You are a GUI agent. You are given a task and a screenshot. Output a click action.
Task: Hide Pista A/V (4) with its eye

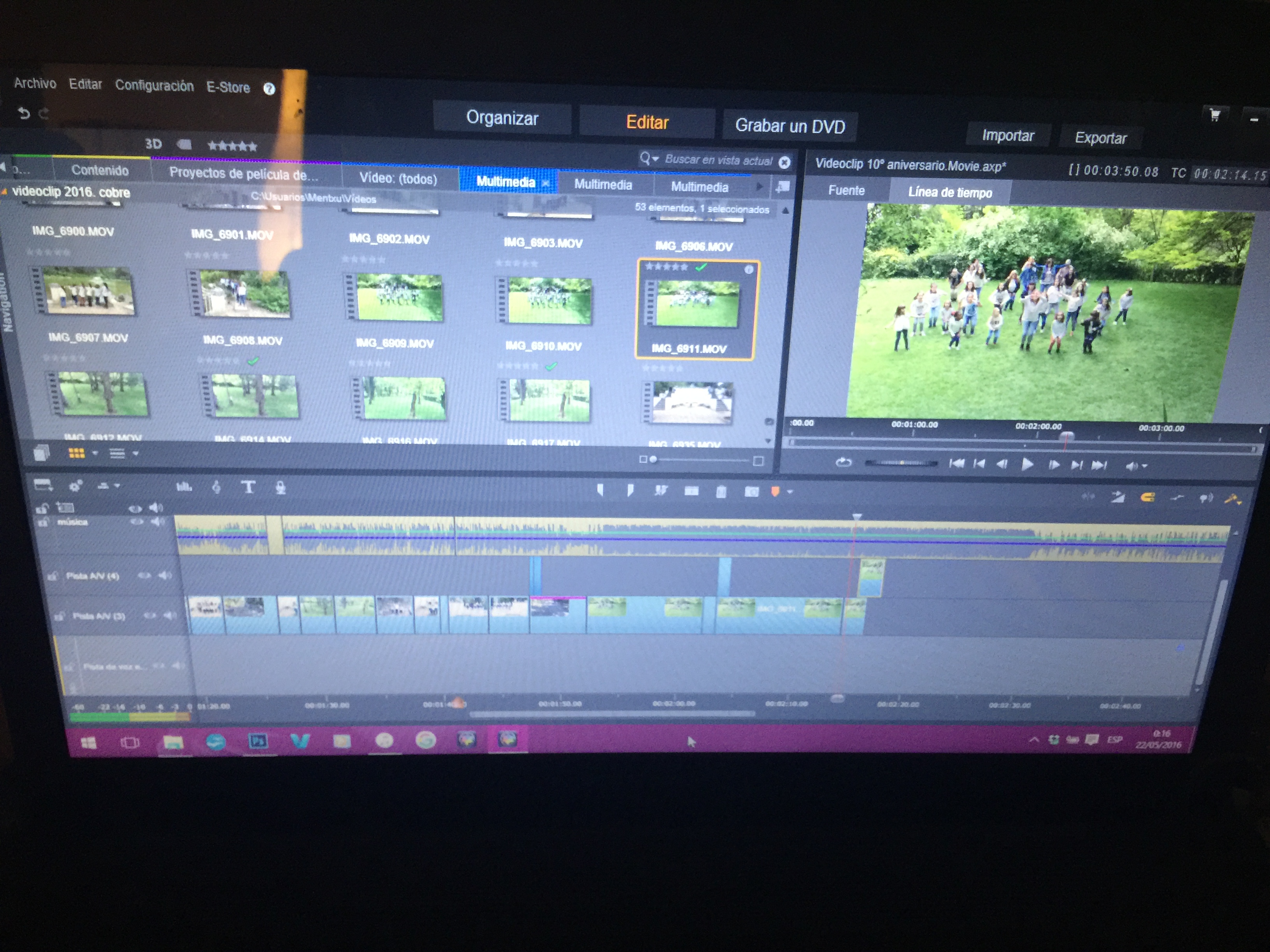(144, 575)
